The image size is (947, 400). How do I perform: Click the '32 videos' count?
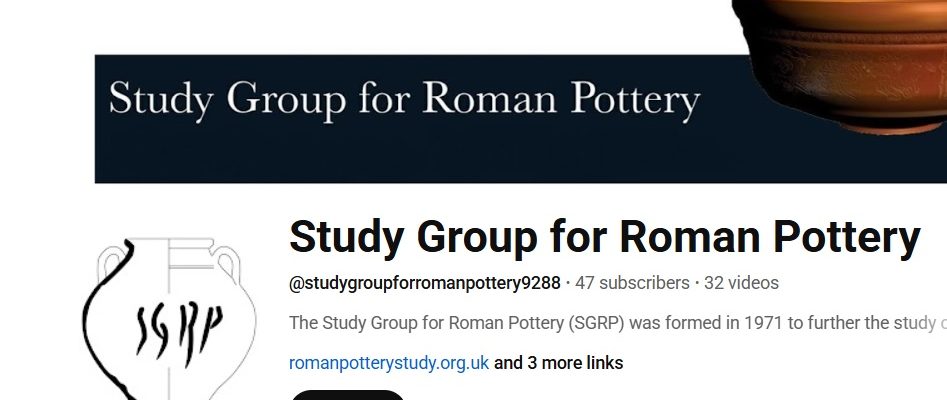coord(741,283)
